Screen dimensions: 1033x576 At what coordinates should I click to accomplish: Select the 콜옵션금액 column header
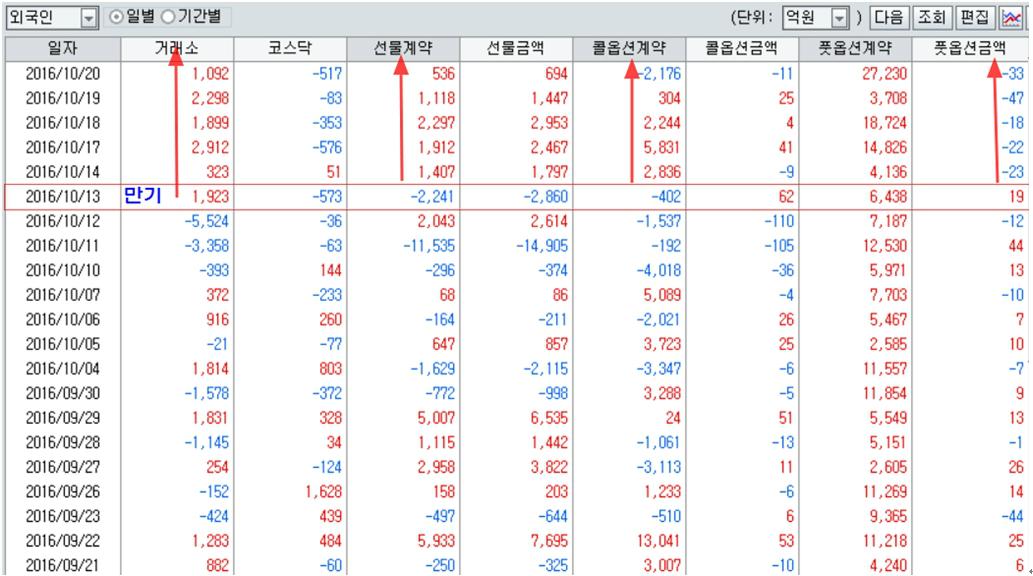(x=742, y=48)
